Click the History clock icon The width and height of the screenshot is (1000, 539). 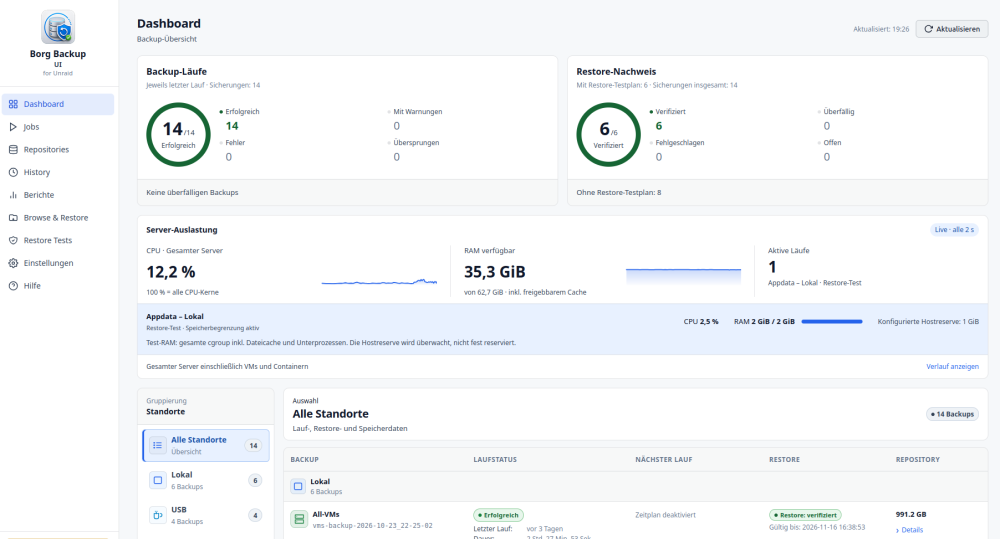13,172
